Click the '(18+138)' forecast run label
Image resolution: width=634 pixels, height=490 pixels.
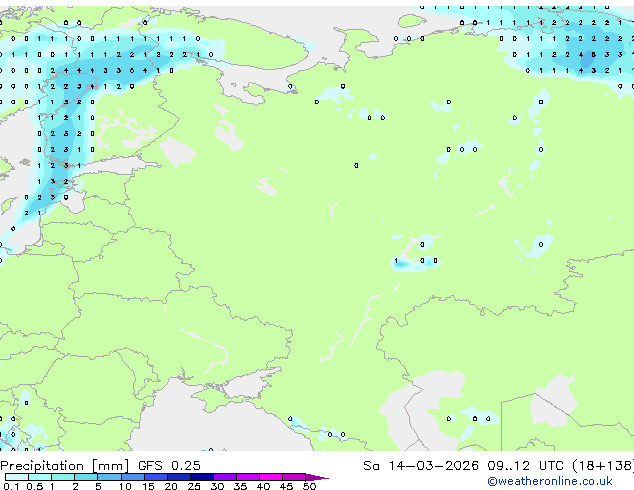[x=603, y=465]
